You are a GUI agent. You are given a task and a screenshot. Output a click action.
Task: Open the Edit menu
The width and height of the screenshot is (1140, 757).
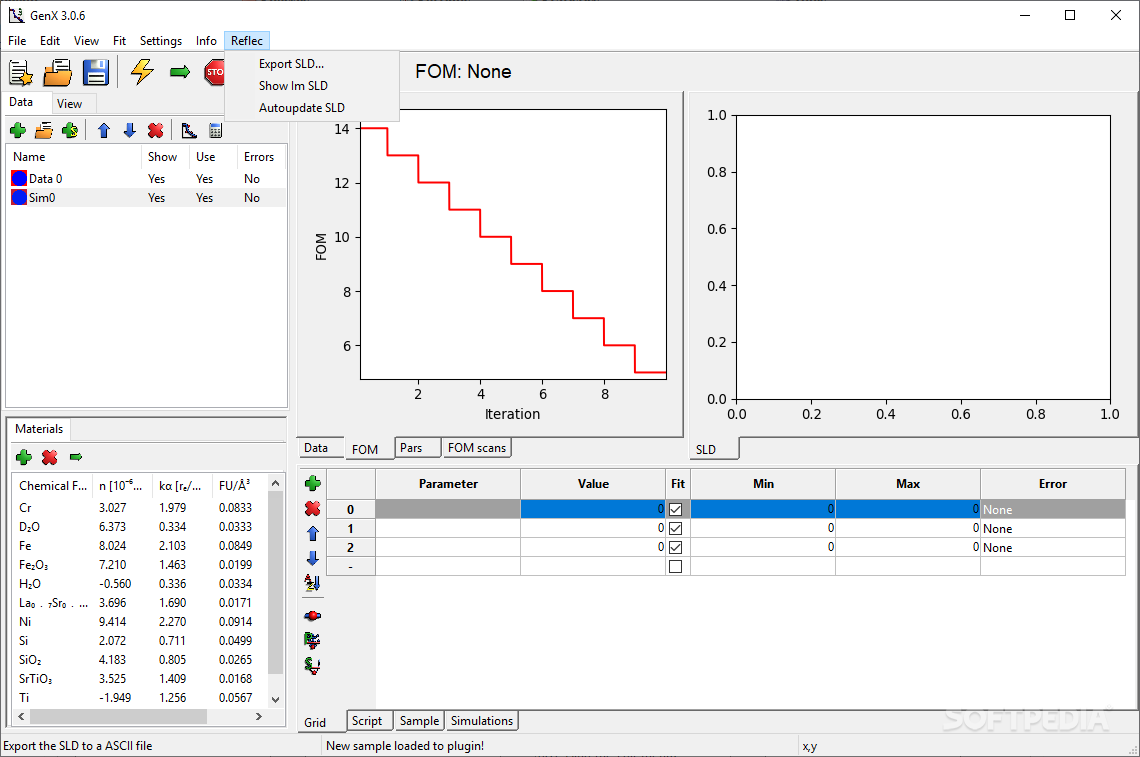click(x=49, y=41)
